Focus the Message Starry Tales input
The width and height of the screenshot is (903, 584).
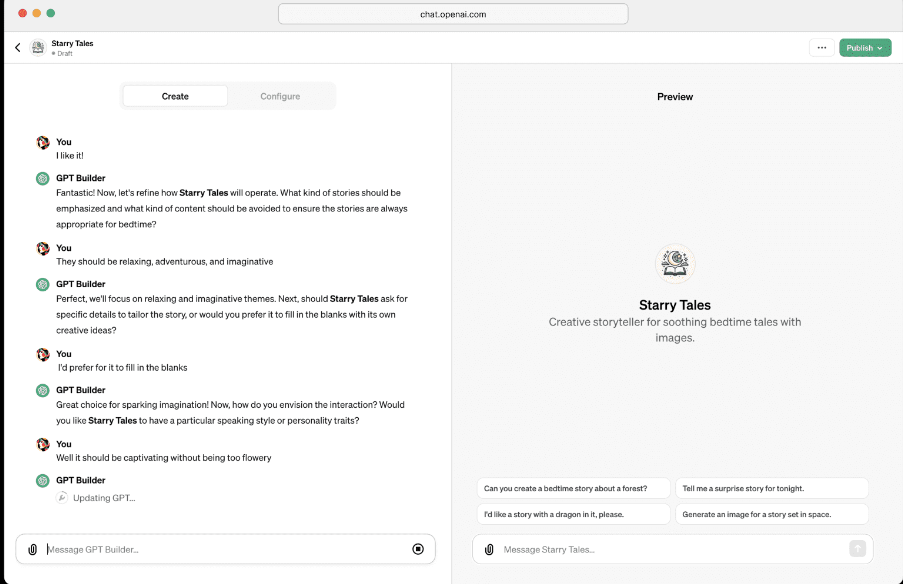pos(673,549)
